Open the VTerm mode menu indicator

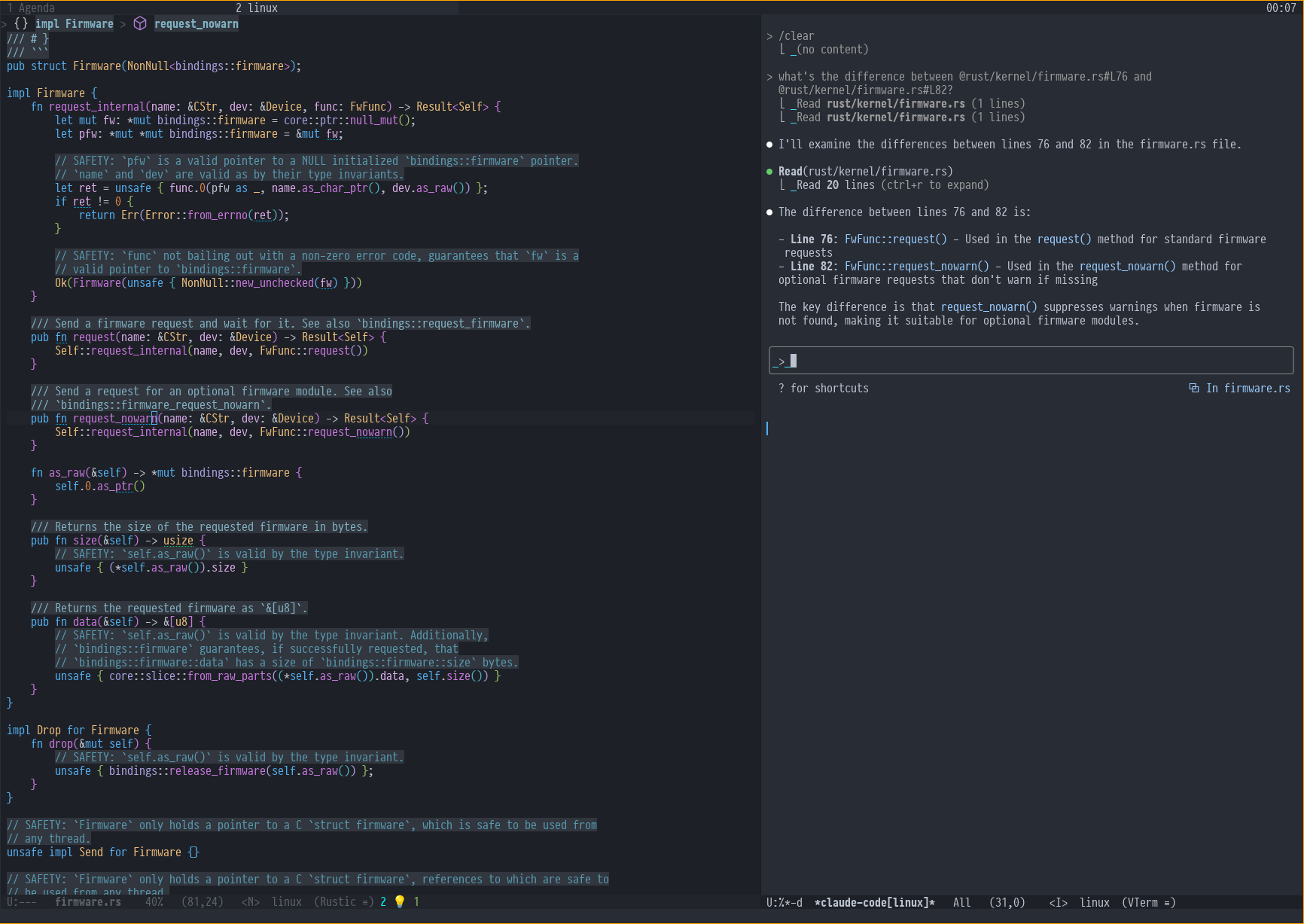click(x=1148, y=902)
